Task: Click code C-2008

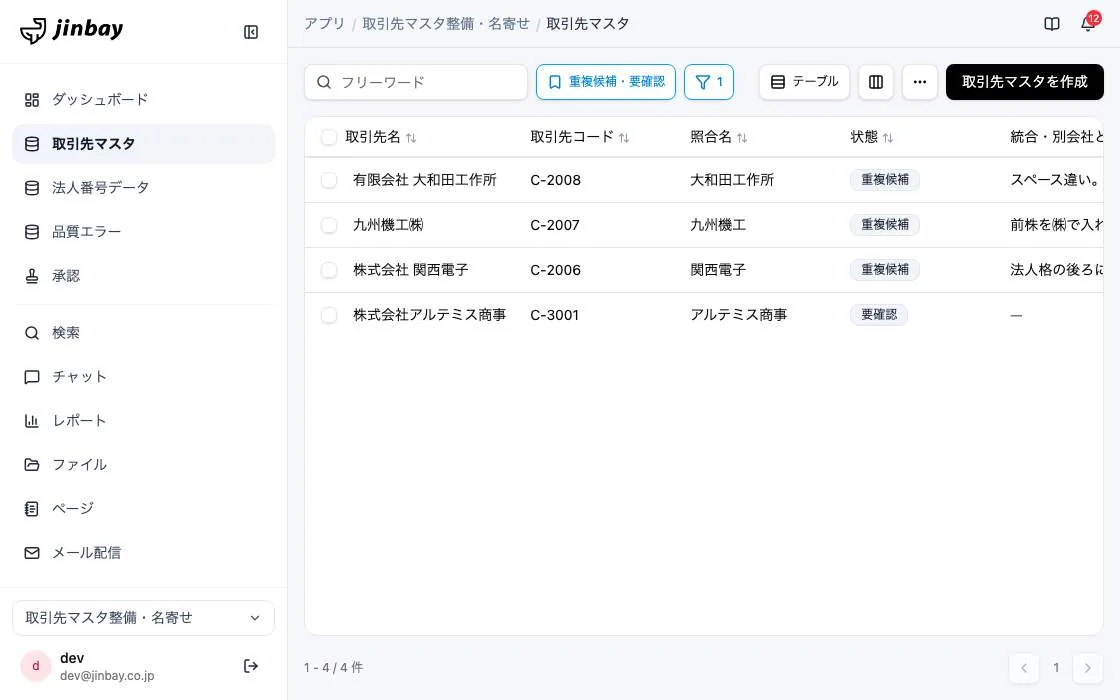Action: point(555,180)
